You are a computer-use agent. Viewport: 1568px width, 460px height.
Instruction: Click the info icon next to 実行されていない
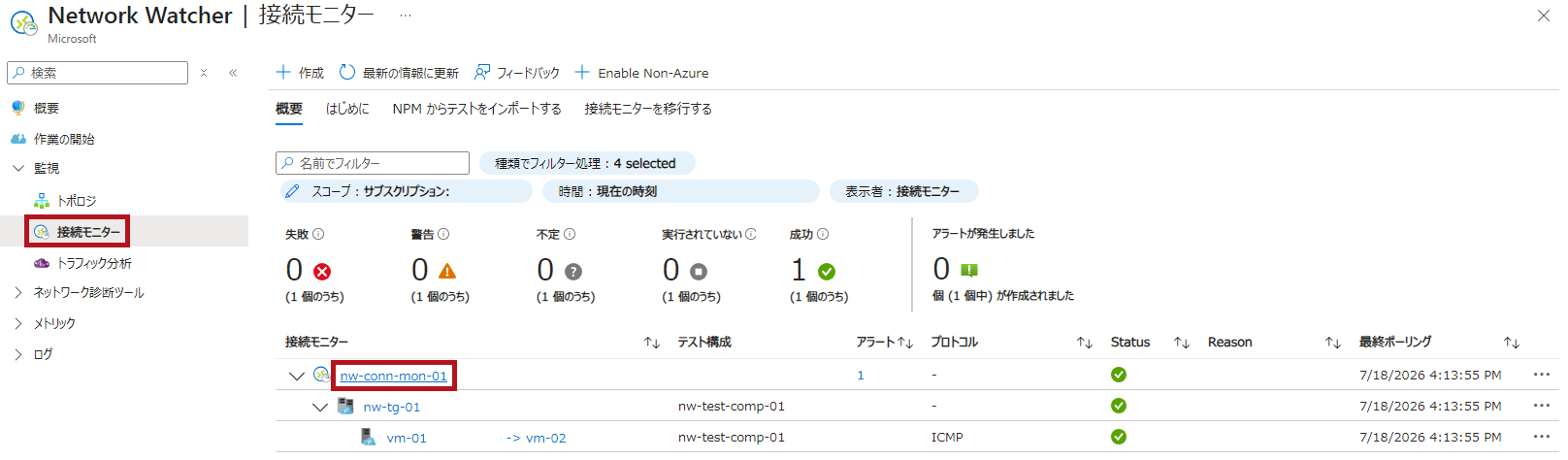[751, 234]
